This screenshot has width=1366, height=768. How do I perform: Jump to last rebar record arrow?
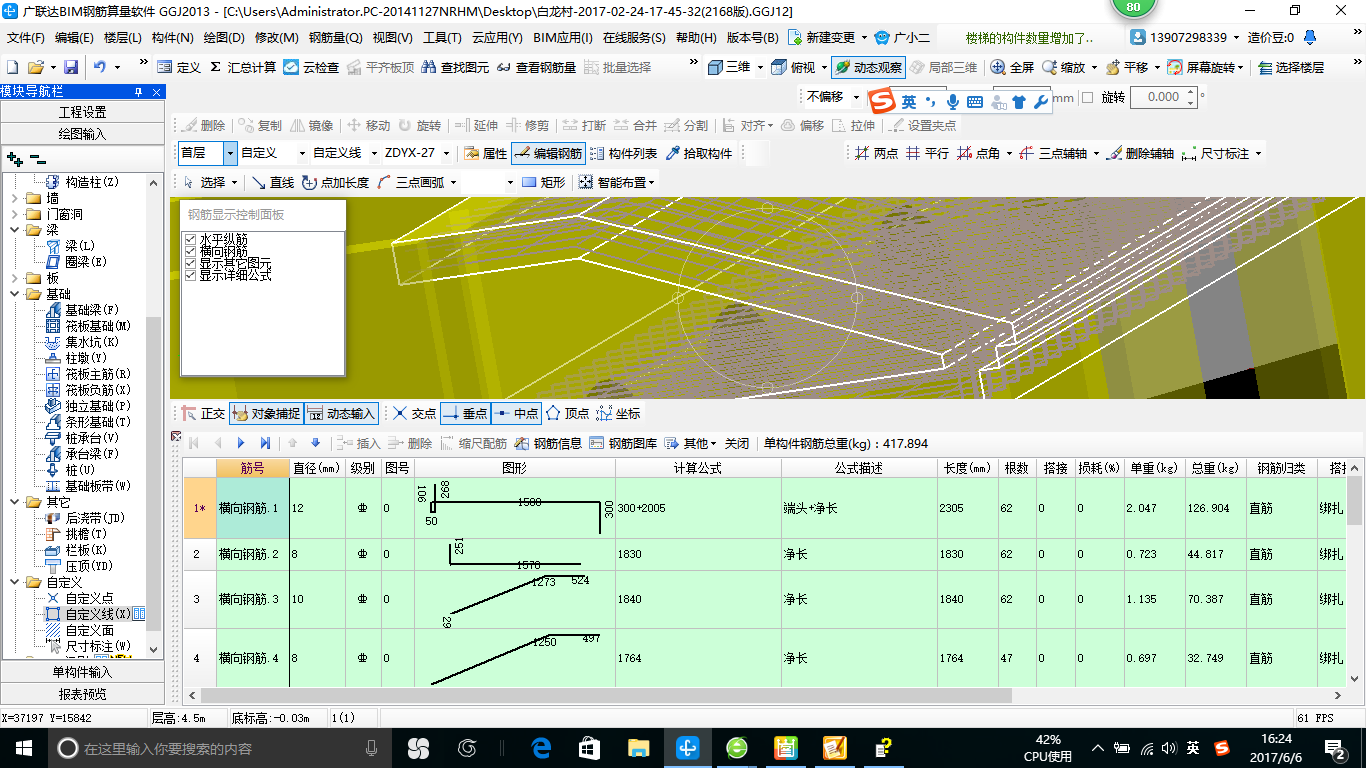point(265,443)
